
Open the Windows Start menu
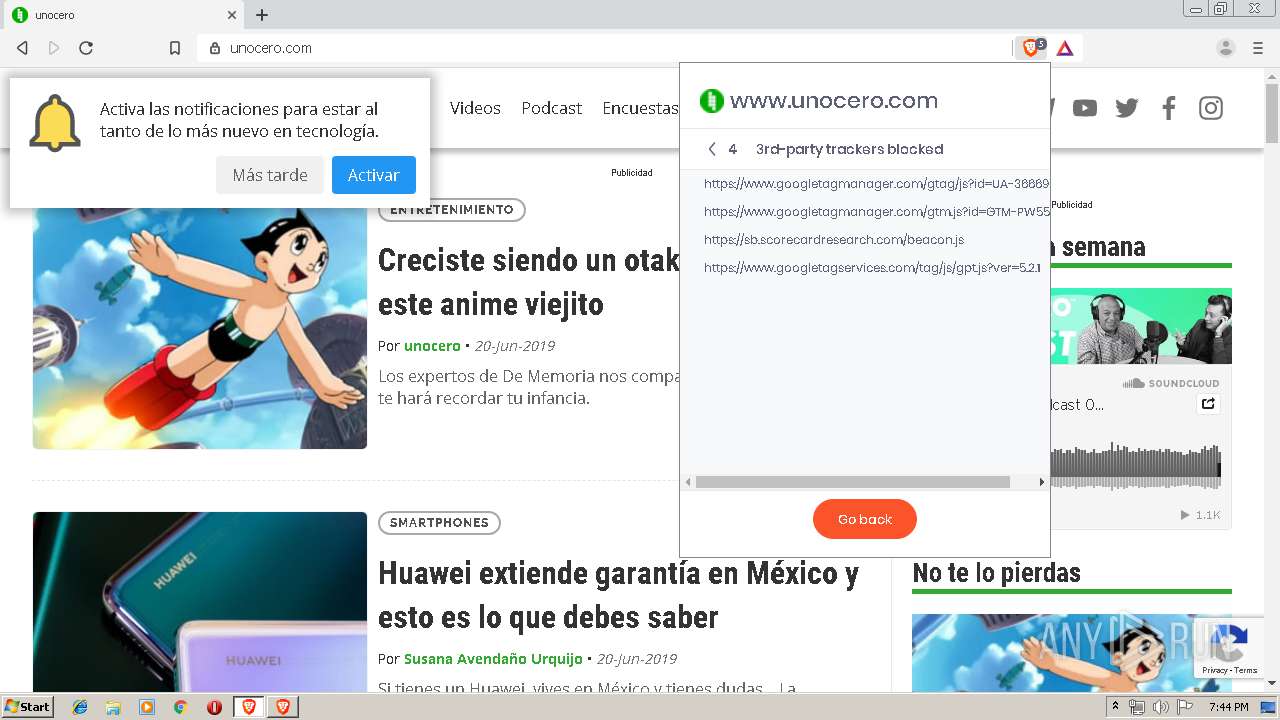click(27, 707)
